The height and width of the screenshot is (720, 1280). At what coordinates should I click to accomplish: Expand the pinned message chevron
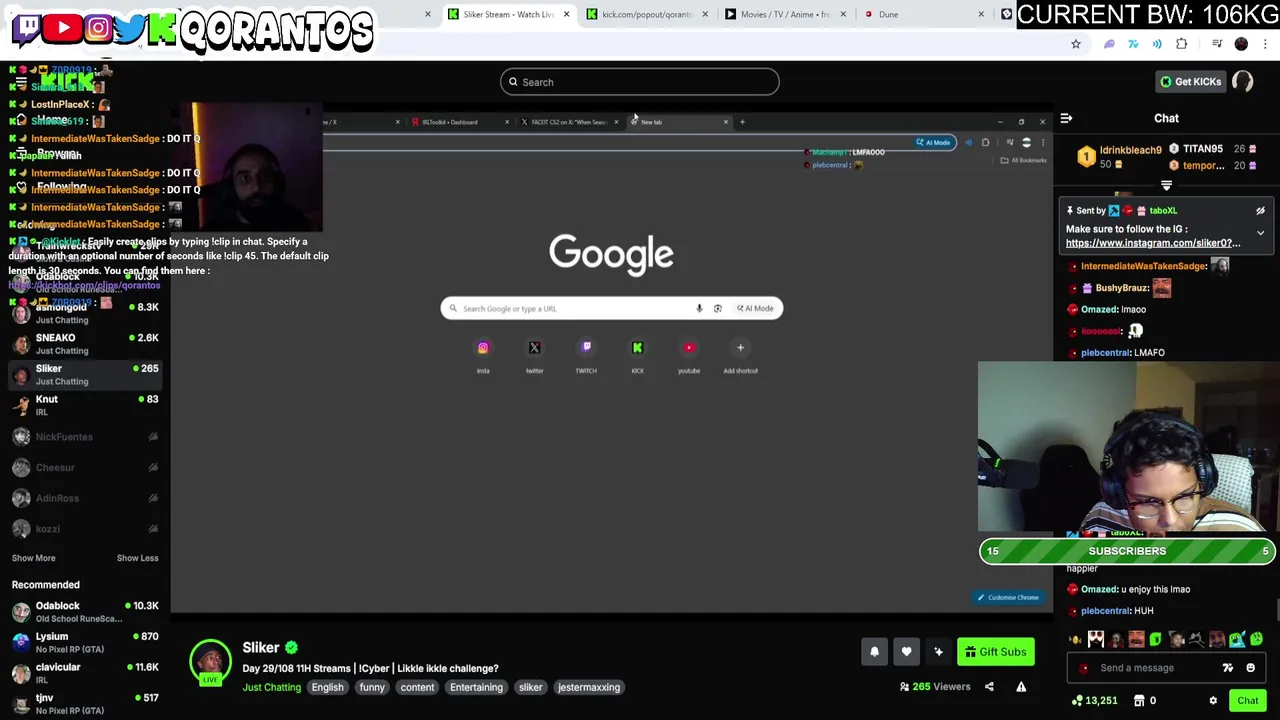(1260, 233)
